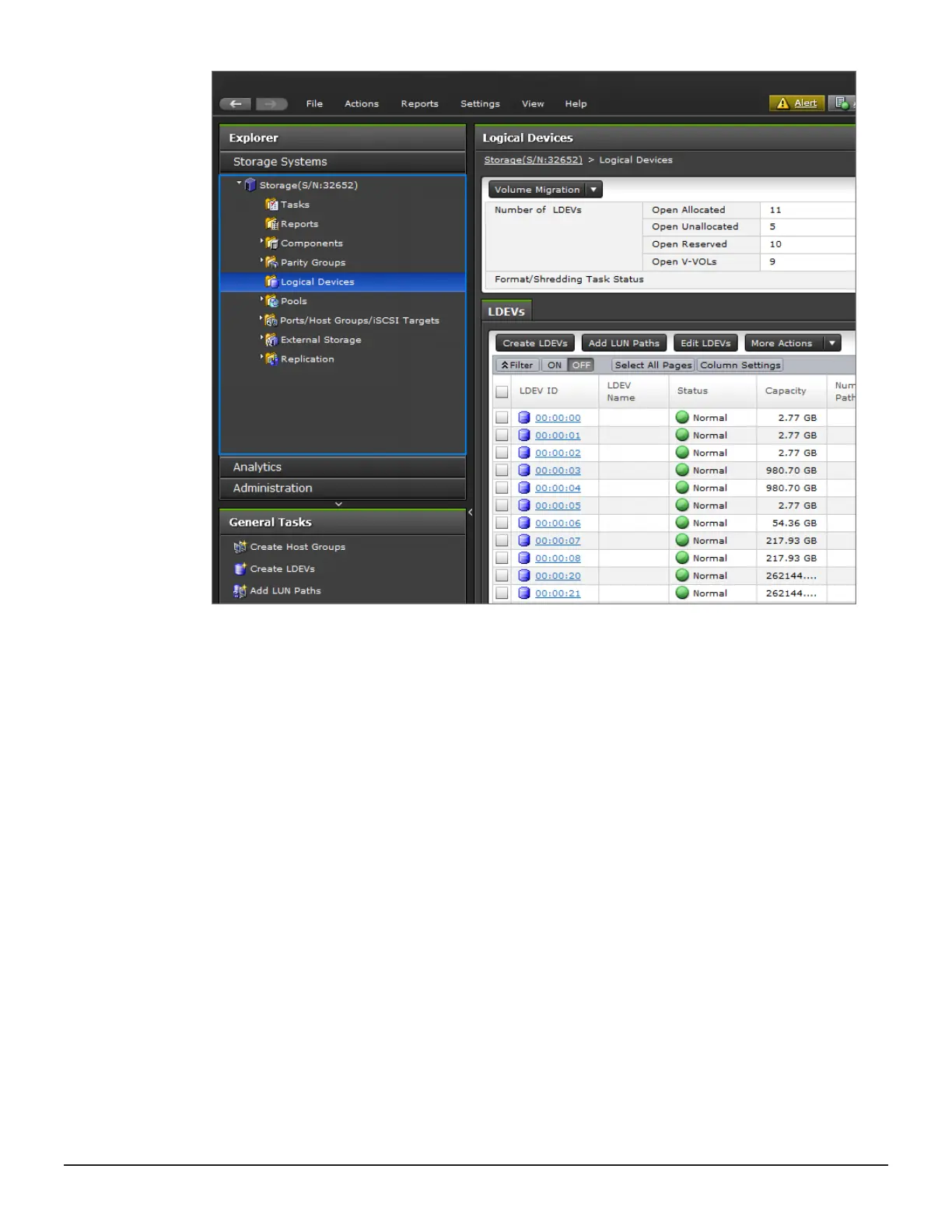Open the Administration section in Explorer
952x1232 pixels.
(x=342, y=488)
